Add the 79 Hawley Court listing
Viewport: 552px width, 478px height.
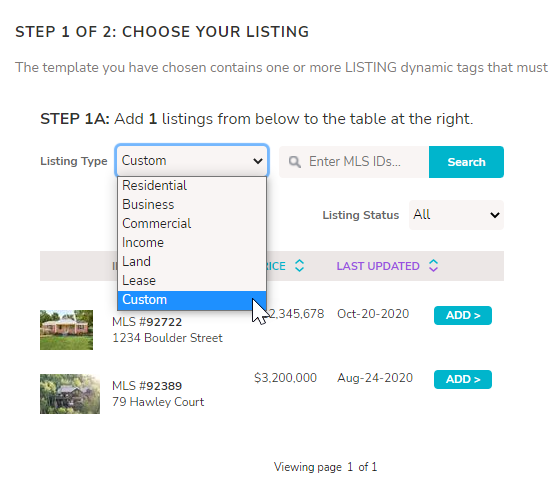[x=463, y=379]
